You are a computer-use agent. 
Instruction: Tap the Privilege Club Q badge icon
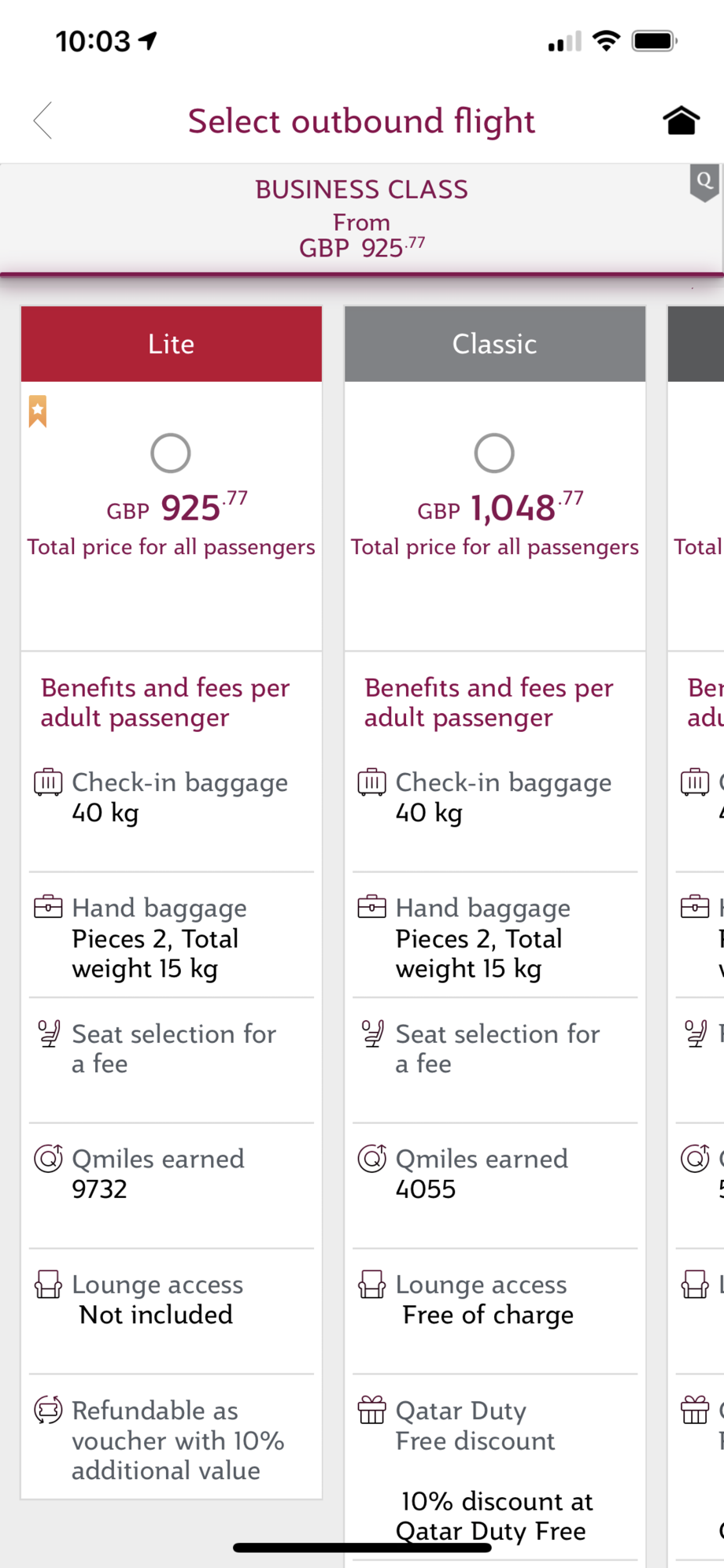tap(704, 182)
